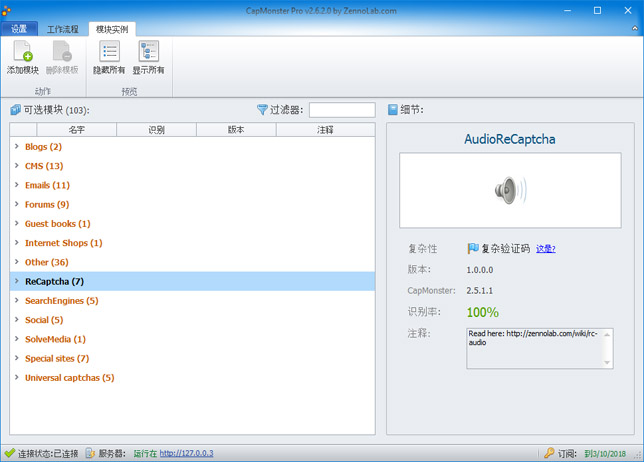Viewport: 644px width, 462px height.
Task: Expand the Internet Shops (1) group
Action: click(17, 243)
